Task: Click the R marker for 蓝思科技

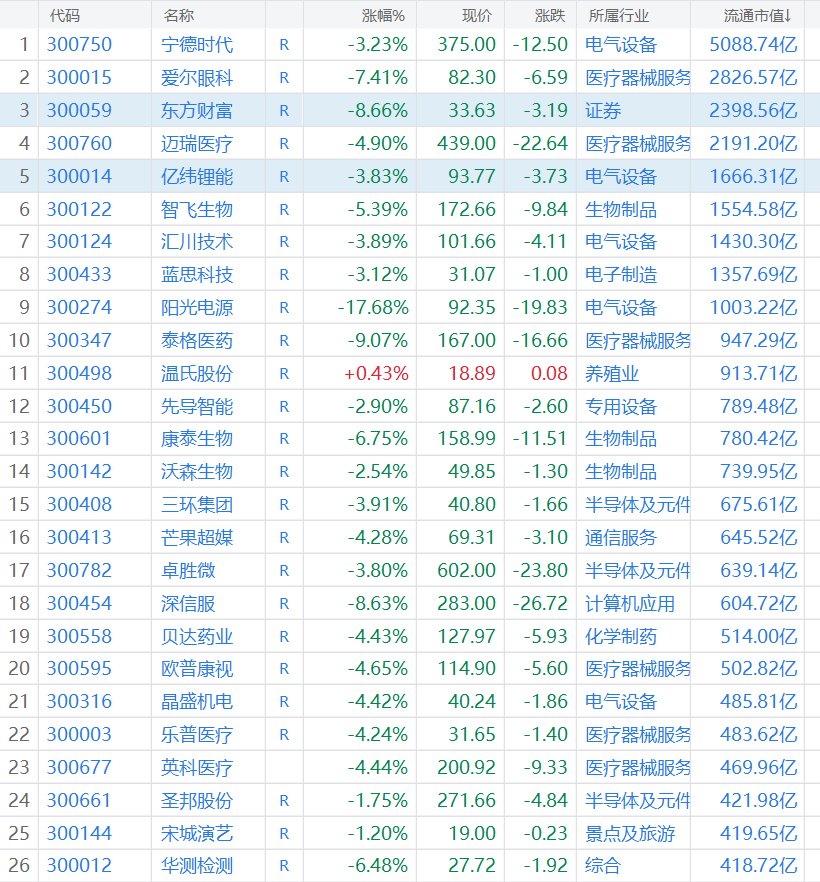Action: 284,274
